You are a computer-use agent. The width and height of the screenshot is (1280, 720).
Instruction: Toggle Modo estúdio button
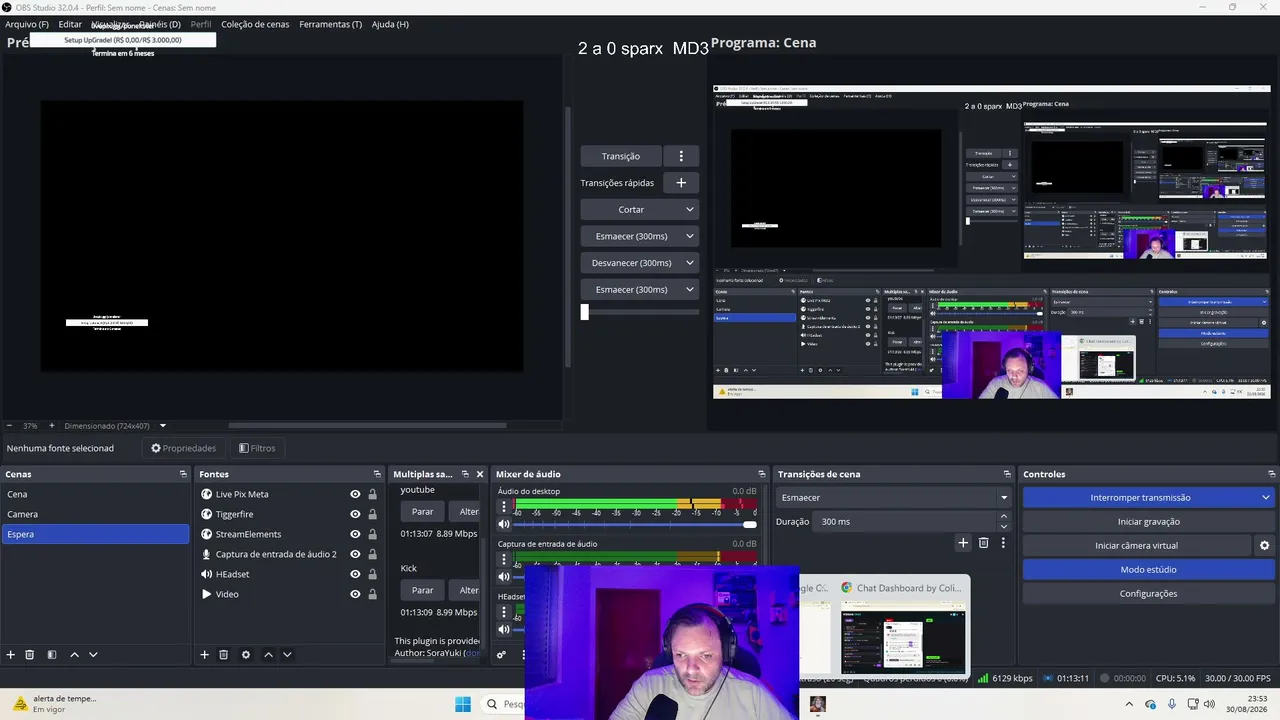pos(1148,570)
